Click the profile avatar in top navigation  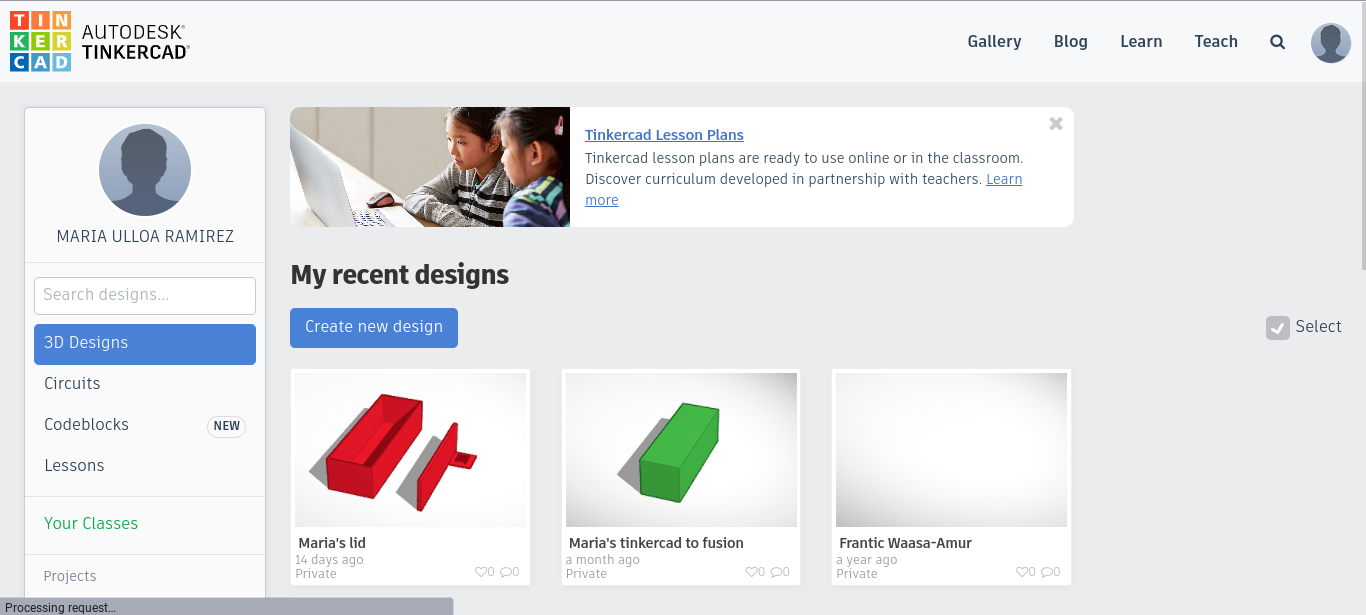[x=1330, y=42]
